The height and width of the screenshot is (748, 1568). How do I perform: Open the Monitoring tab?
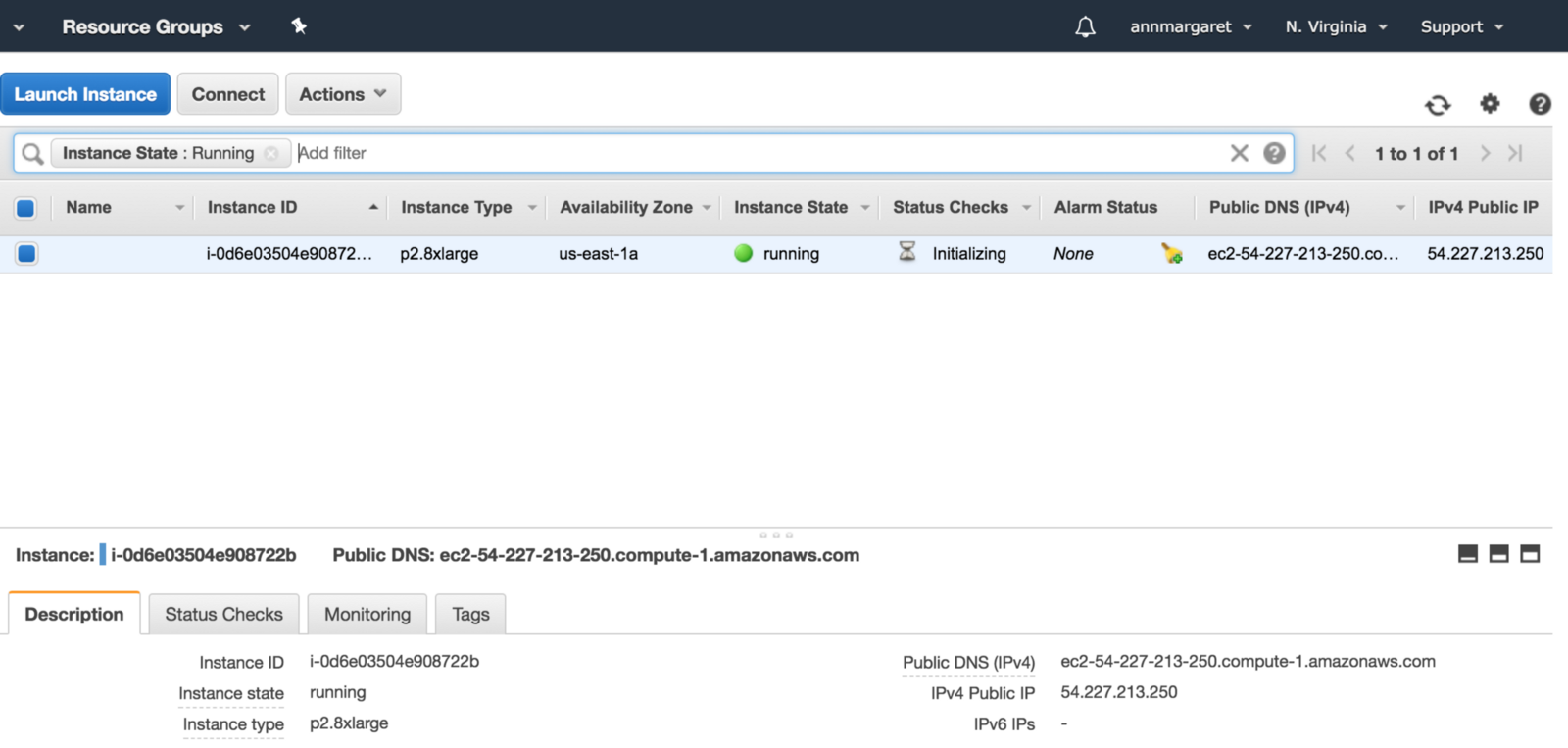pyautogui.click(x=367, y=615)
